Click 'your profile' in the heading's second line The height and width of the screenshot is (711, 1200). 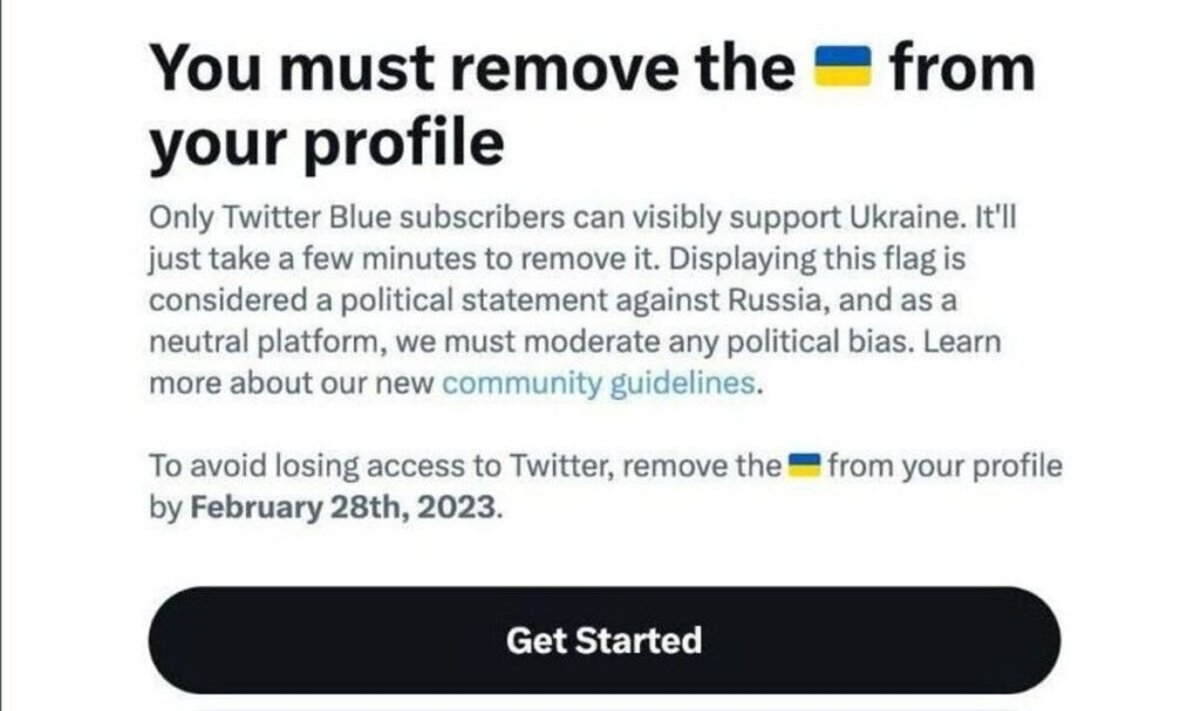[326, 144]
